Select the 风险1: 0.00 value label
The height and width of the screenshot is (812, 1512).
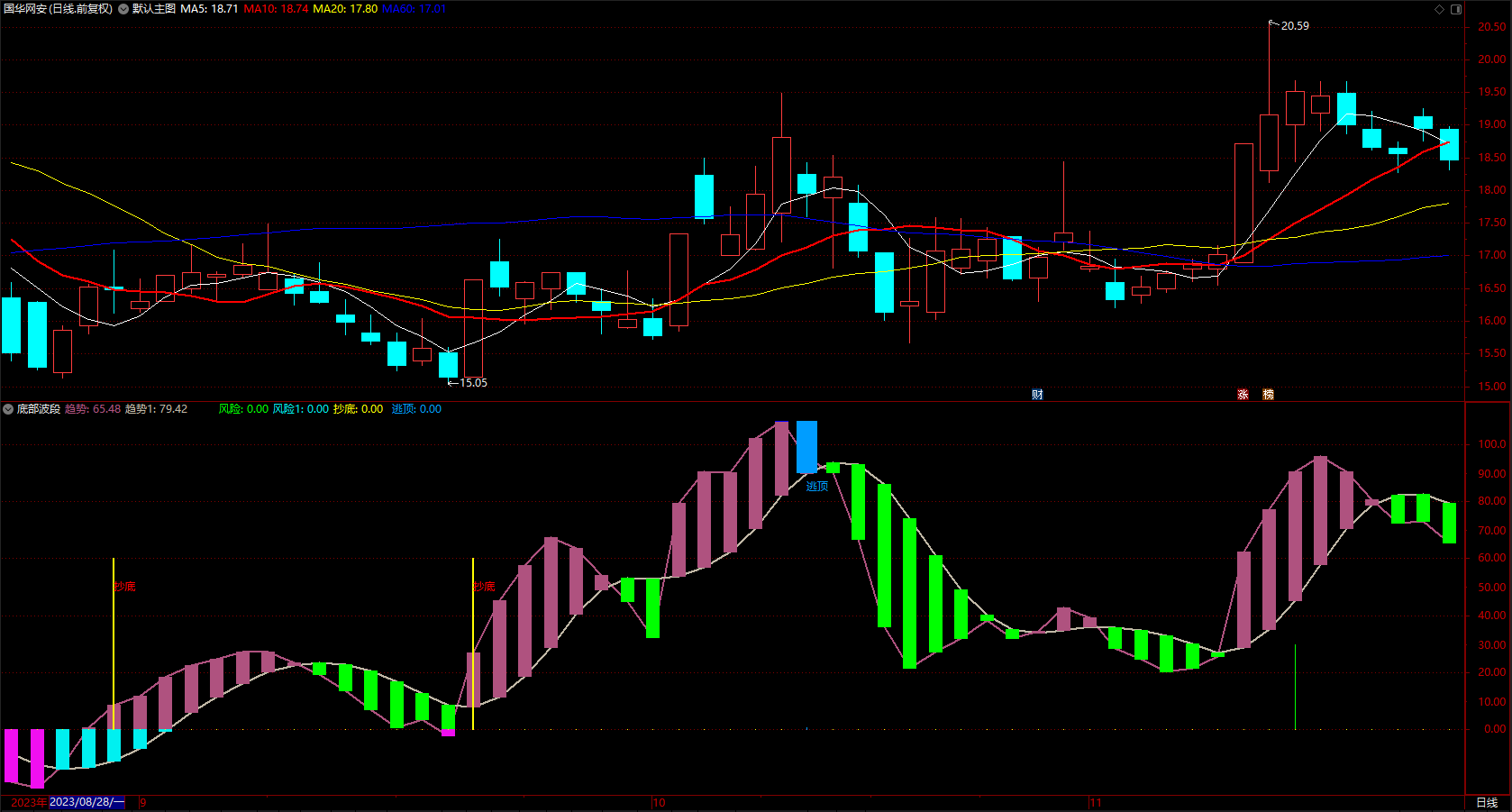point(301,409)
